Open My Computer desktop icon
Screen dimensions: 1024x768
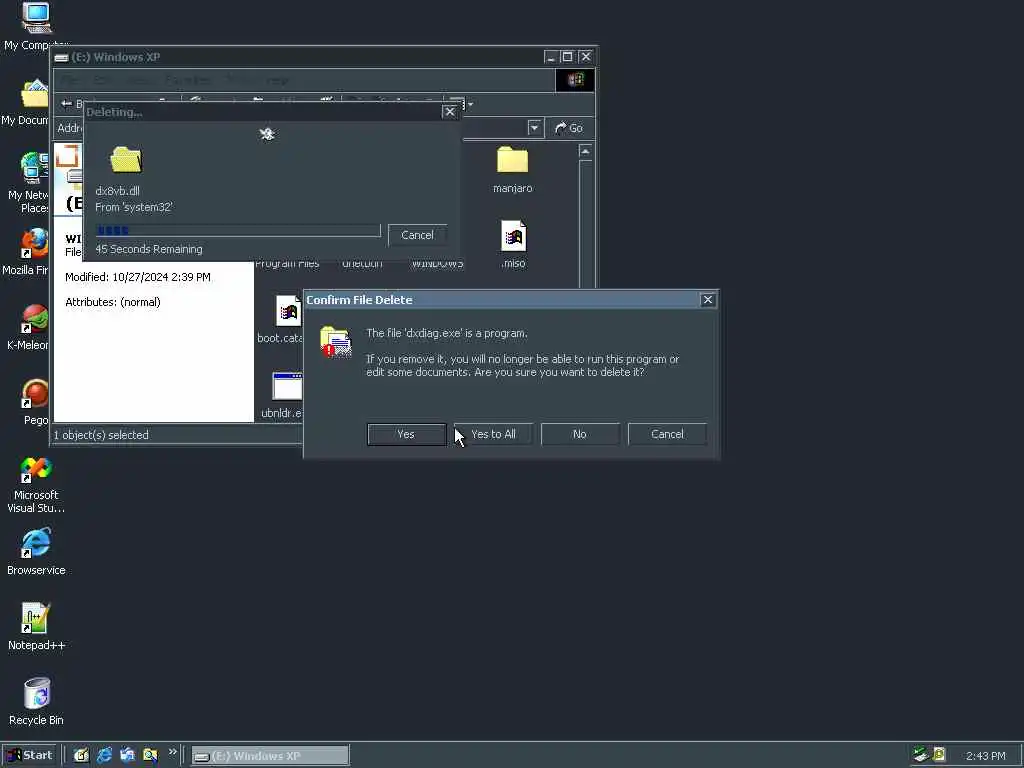point(36,26)
